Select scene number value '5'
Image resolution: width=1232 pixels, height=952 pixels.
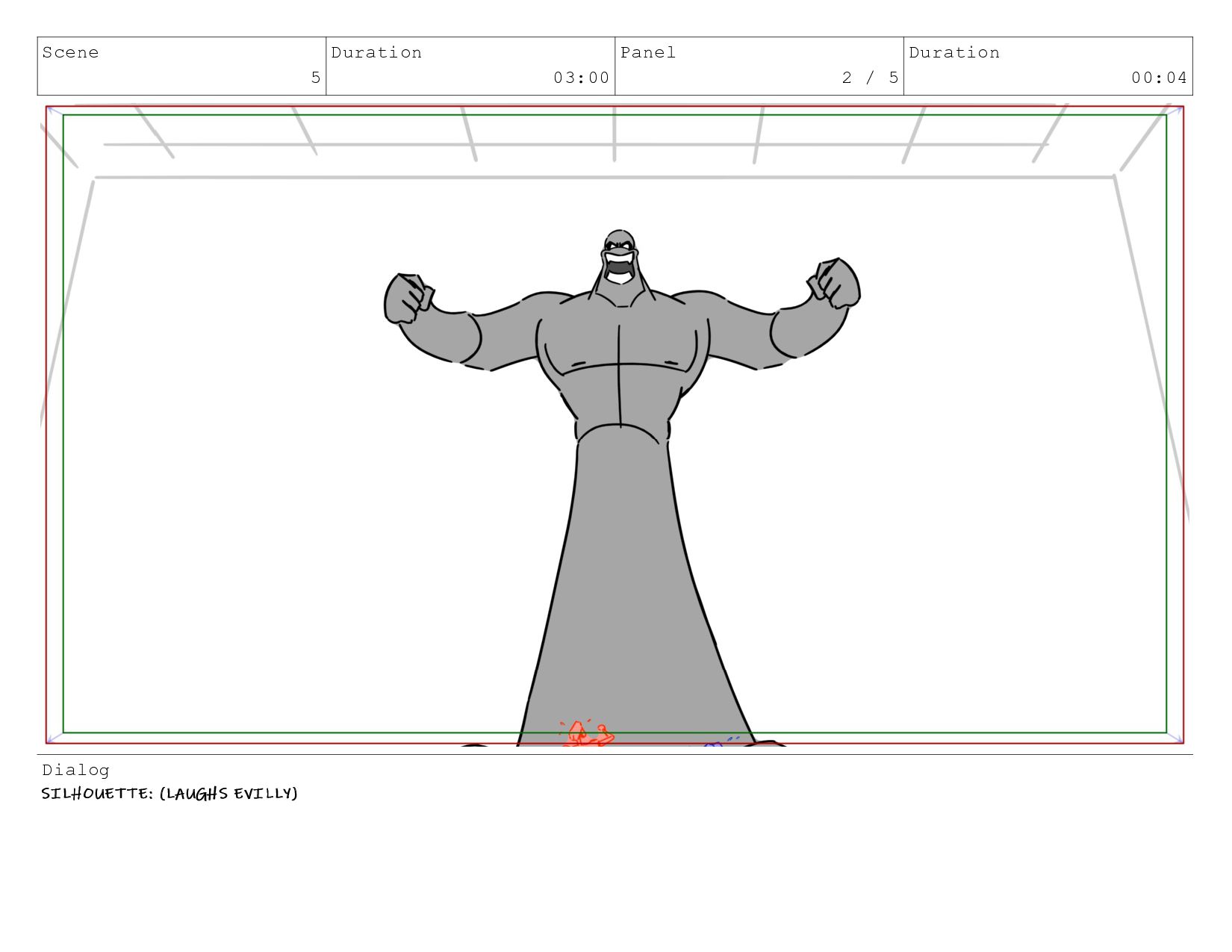[316, 78]
